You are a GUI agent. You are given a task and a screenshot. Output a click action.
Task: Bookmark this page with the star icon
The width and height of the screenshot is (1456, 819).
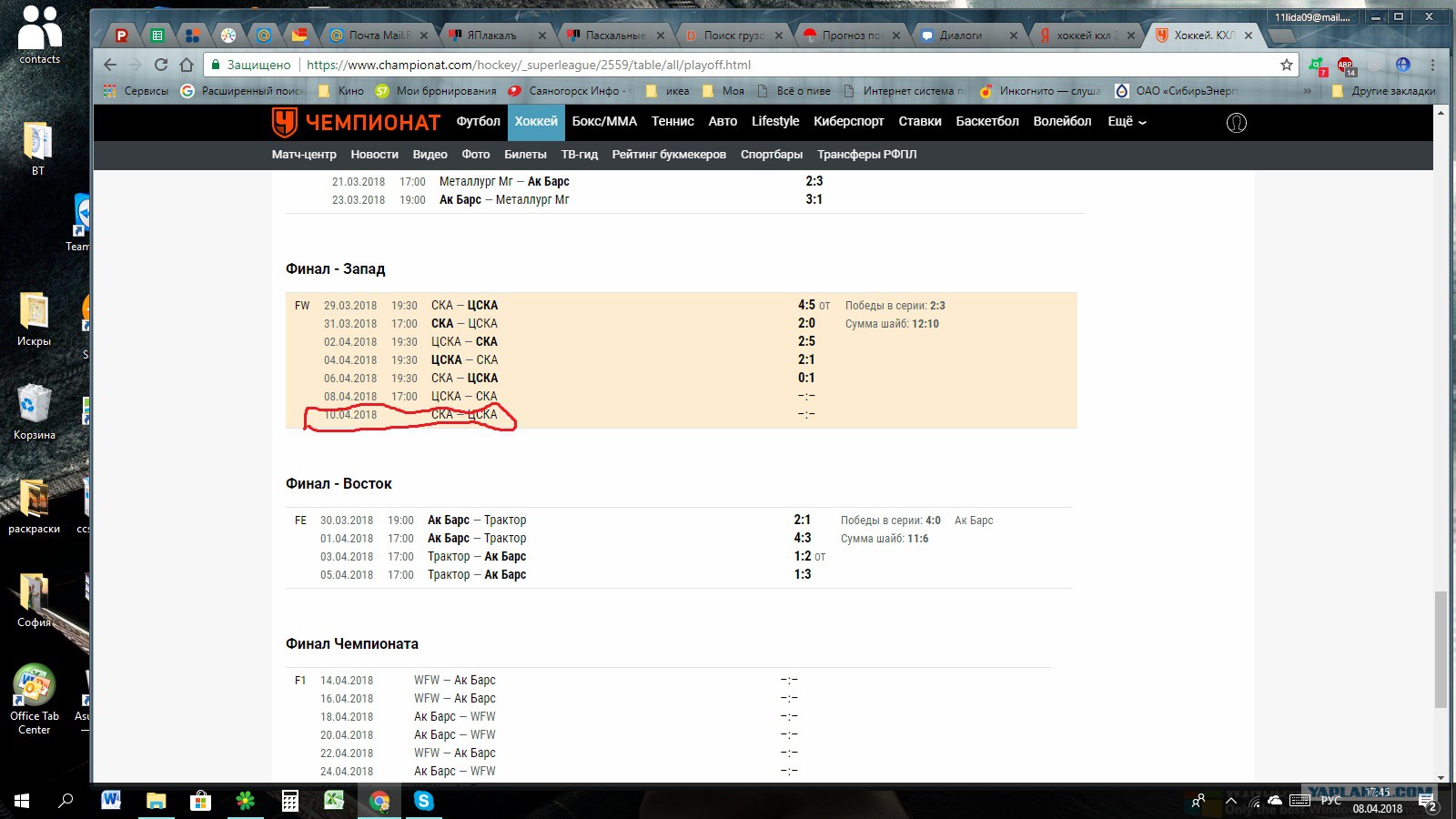1286,65
